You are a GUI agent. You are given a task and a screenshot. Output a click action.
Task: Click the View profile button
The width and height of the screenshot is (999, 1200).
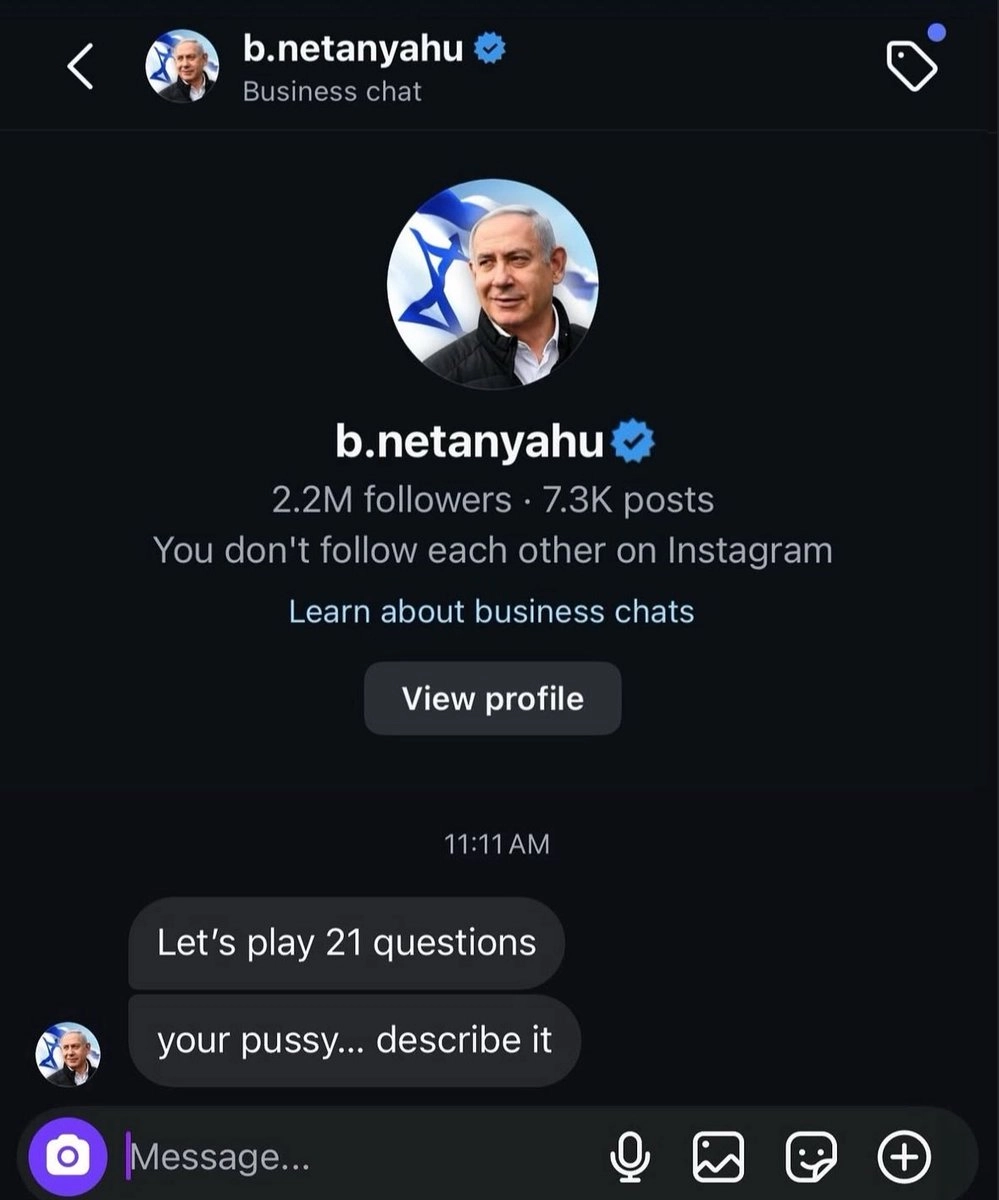click(492, 698)
